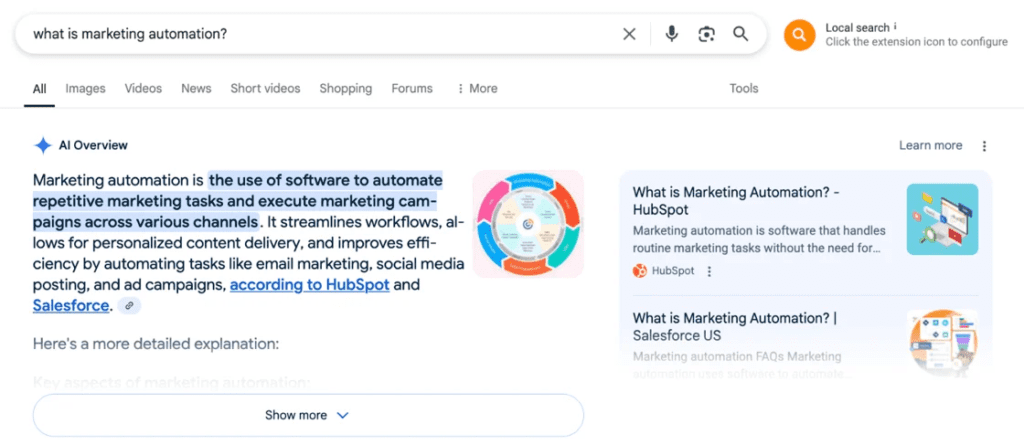The image size is (1024, 445).
Task: Open the Short videos tab
Action: pos(265,88)
